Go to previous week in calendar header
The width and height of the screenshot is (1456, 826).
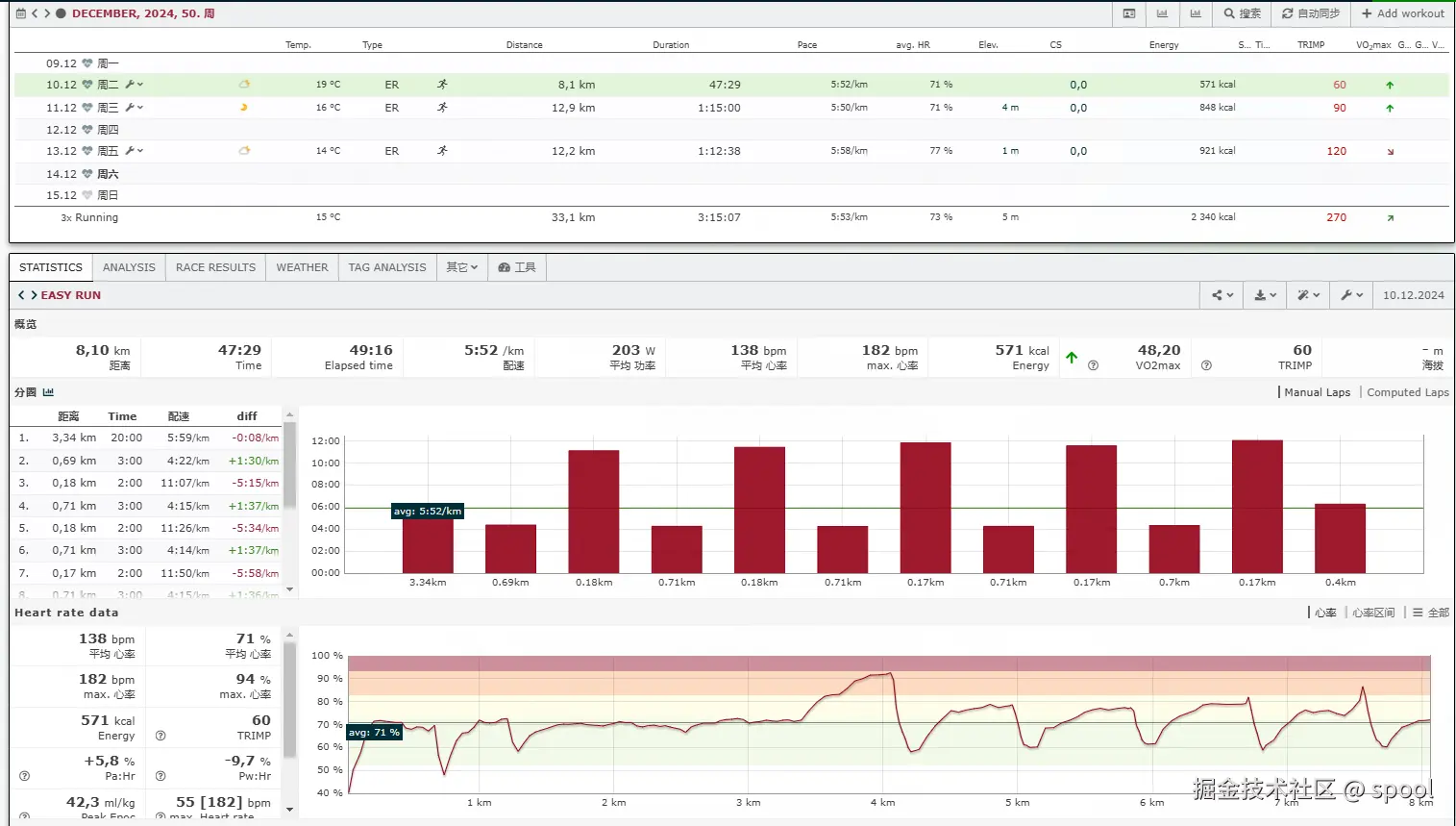pyautogui.click(x=35, y=13)
